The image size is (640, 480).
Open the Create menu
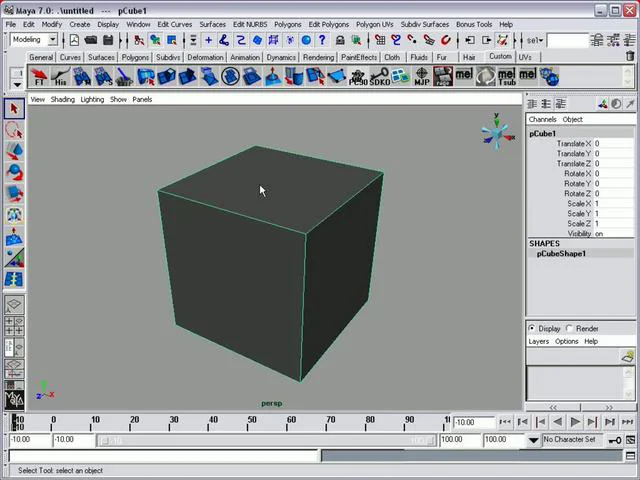coord(80,24)
